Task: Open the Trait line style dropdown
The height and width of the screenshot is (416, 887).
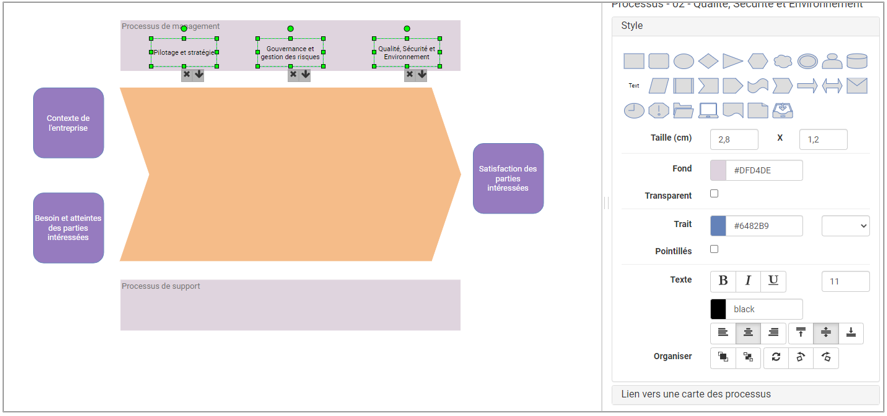Action: 845,226
